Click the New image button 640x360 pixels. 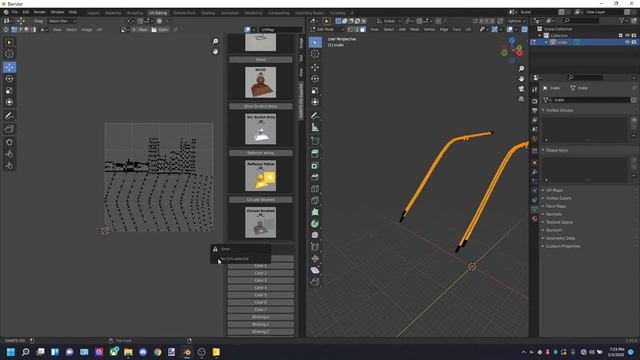[x=140, y=29]
